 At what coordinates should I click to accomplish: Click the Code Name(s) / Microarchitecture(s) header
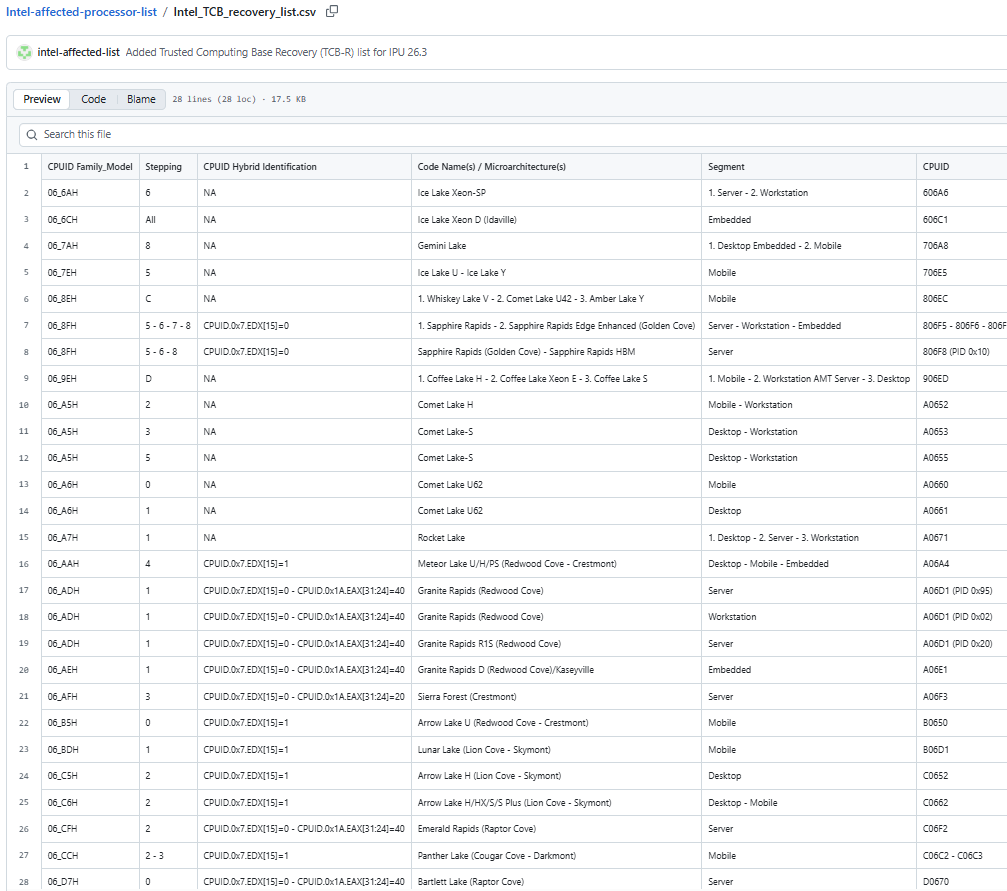tap(556, 166)
